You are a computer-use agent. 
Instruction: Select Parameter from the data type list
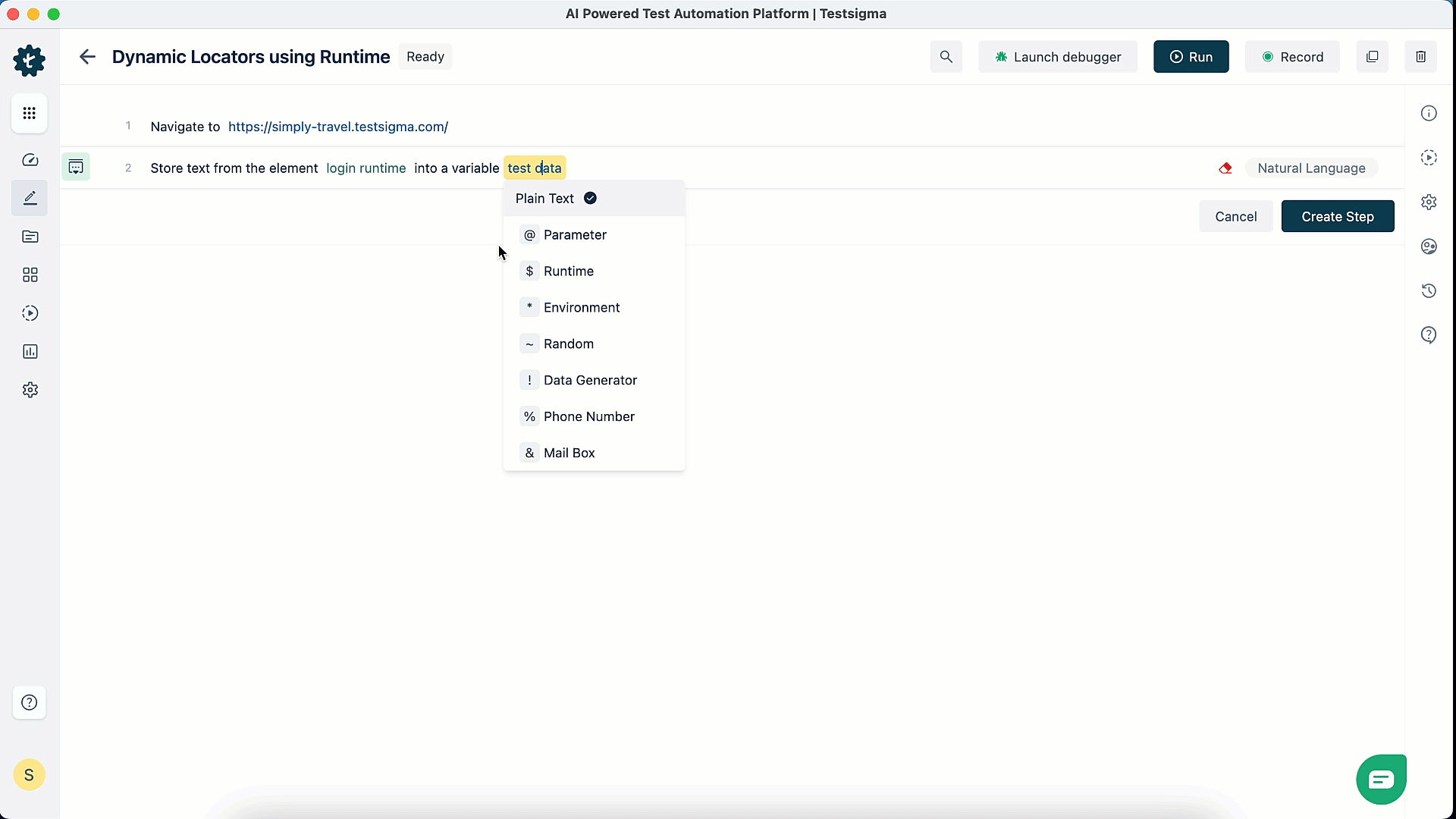574,234
